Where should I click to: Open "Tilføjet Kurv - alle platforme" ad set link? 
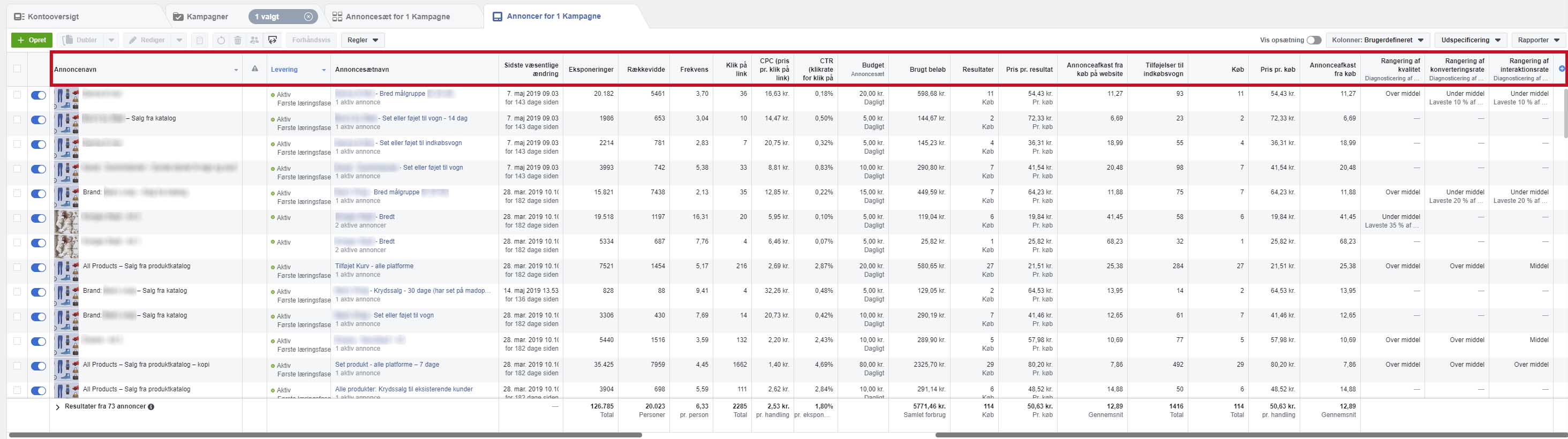[x=374, y=266]
